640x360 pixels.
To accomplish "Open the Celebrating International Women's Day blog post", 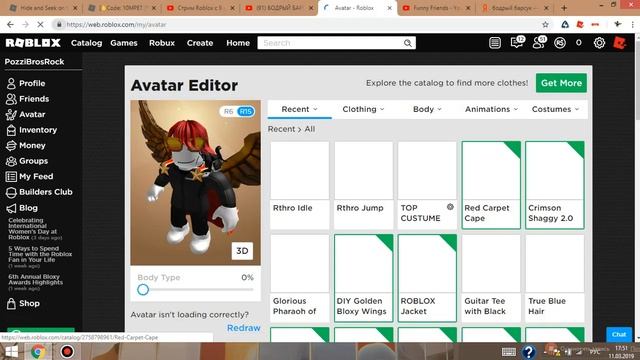I will [x=34, y=229].
